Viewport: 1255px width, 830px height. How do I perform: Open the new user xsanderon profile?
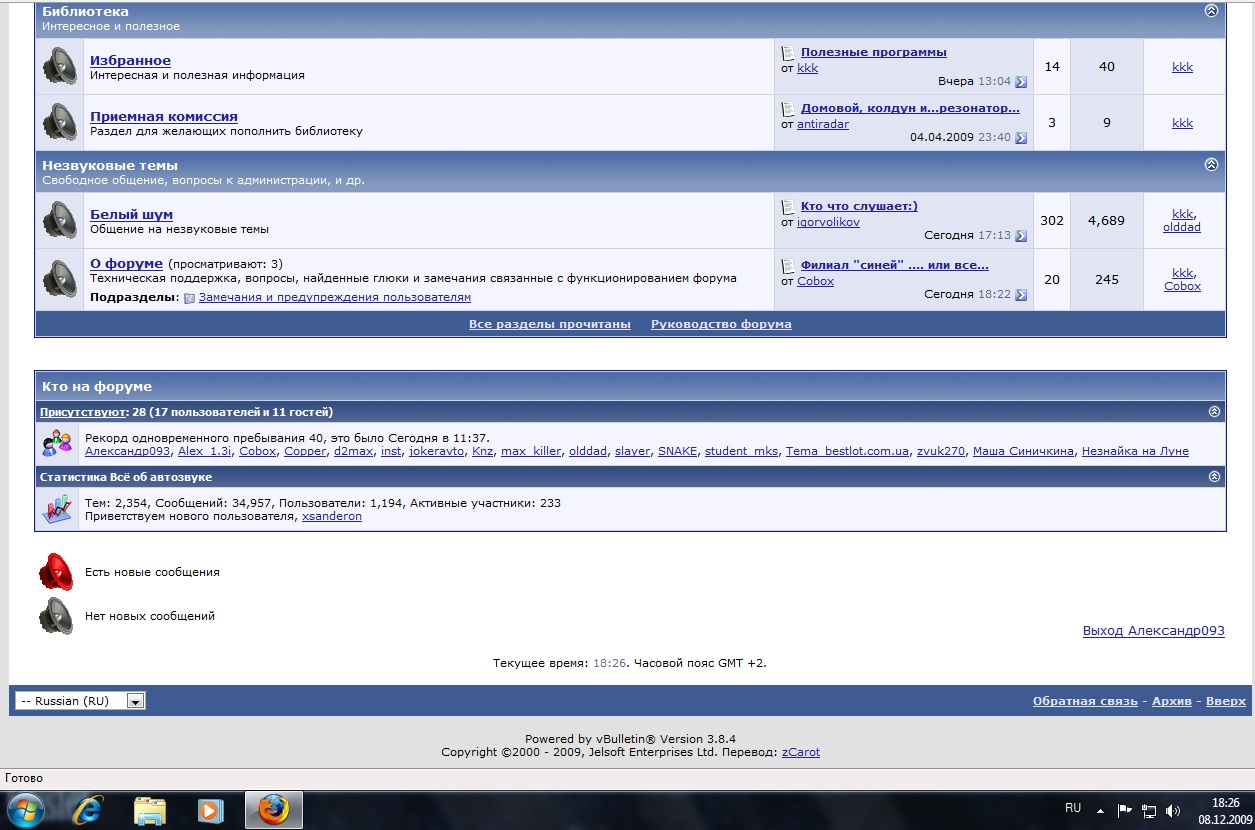(331, 516)
